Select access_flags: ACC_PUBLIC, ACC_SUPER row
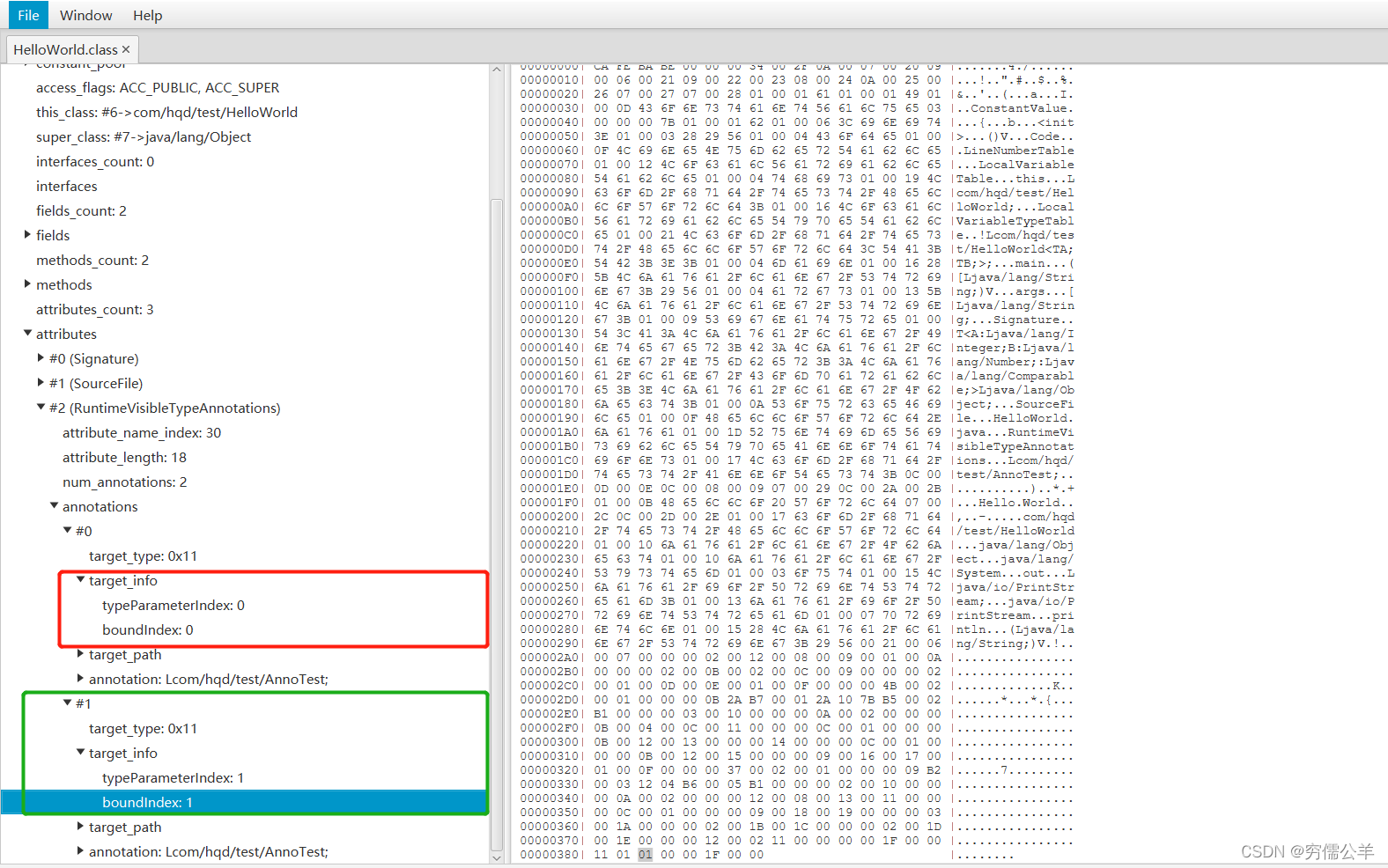Image resolution: width=1388 pixels, height=868 pixels. pyautogui.click(x=158, y=87)
